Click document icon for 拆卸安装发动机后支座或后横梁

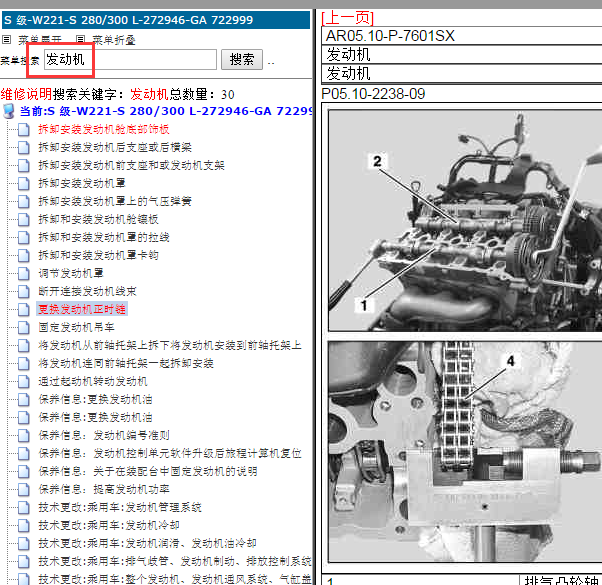pos(23,148)
